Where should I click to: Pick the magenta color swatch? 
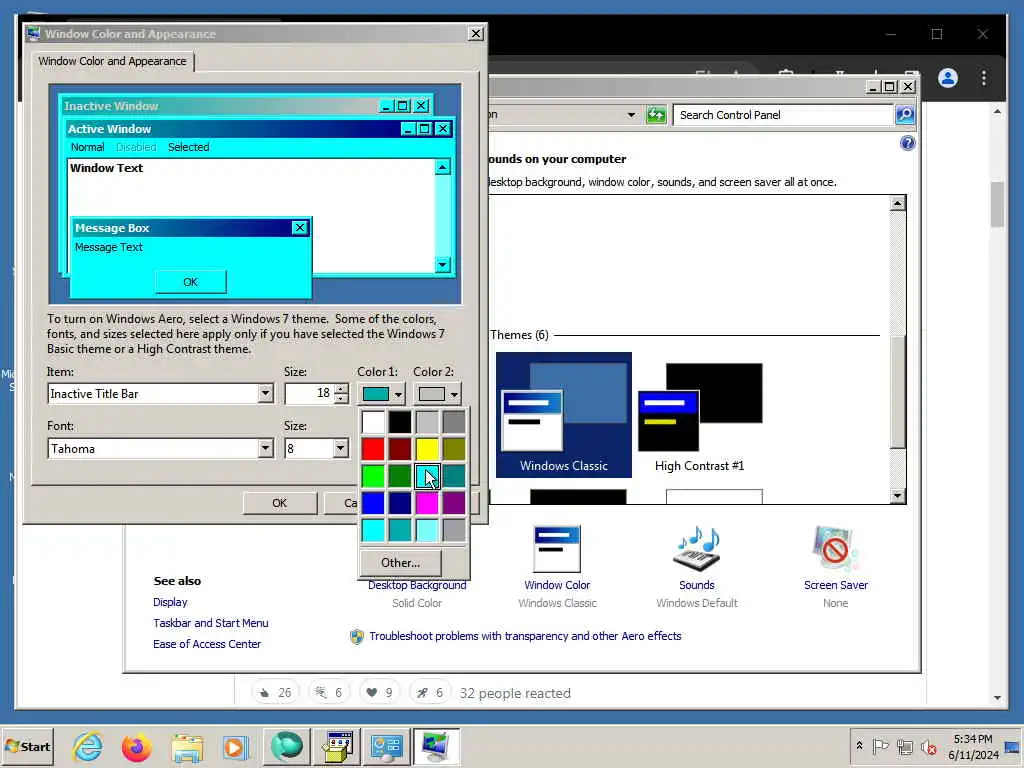point(427,503)
